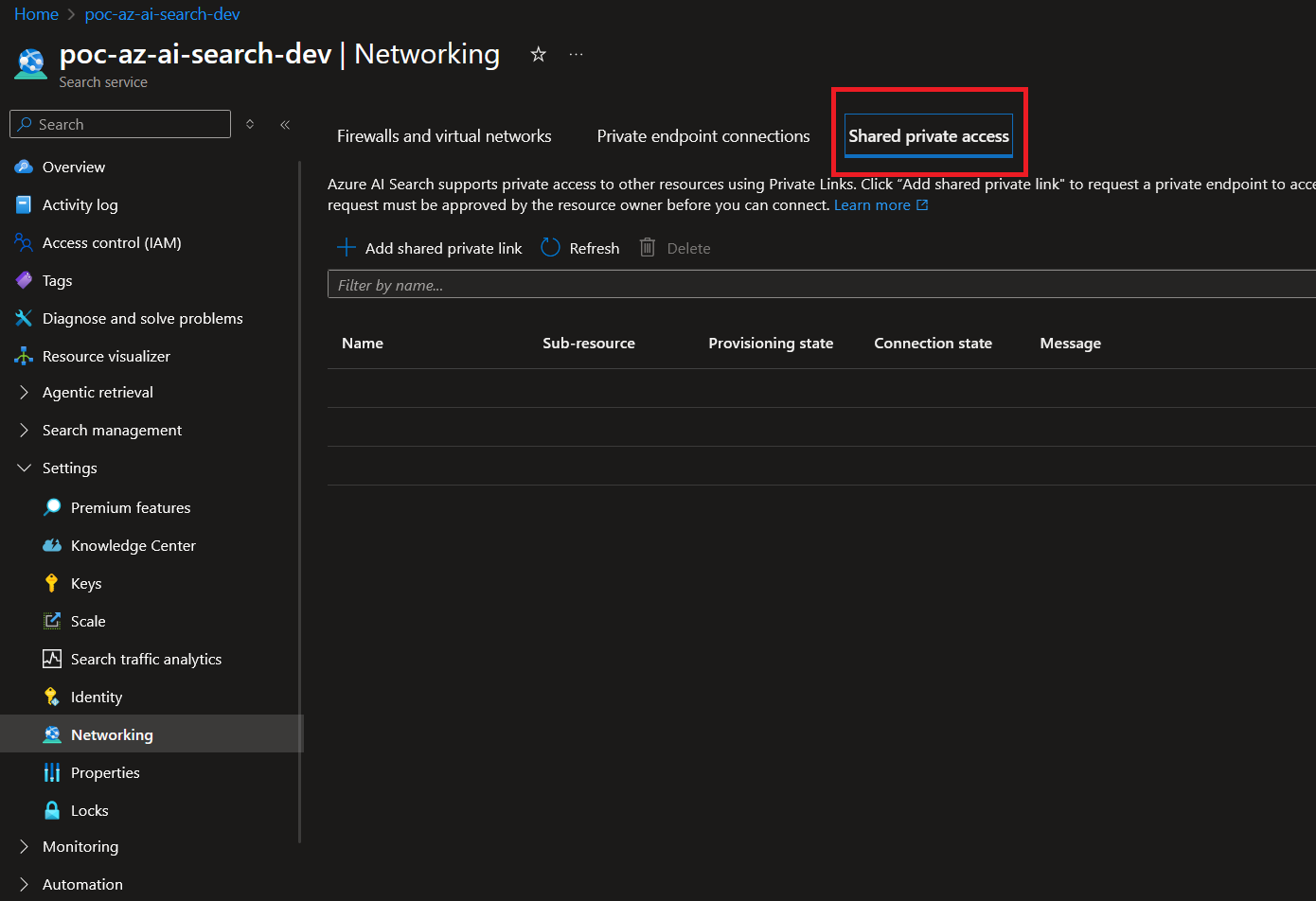The image size is (1316, 901).
Task: Switch to Private endpoint connections tab
Action: pyautogui.click(x=703, y=136)
